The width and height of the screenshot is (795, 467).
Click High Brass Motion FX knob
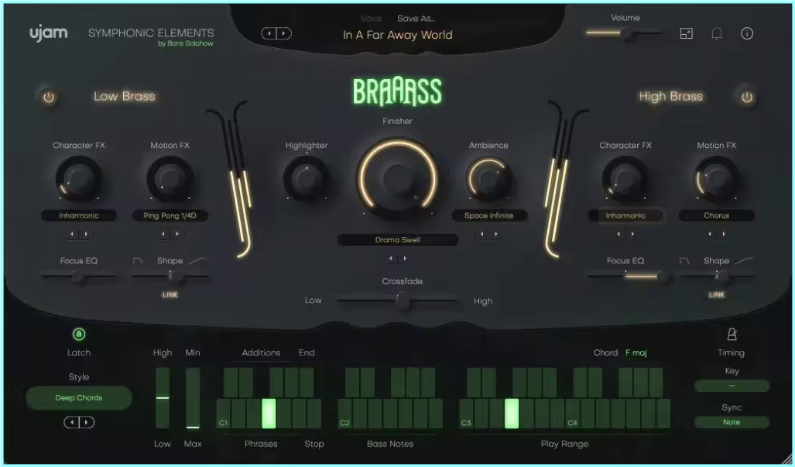(716, 178)
